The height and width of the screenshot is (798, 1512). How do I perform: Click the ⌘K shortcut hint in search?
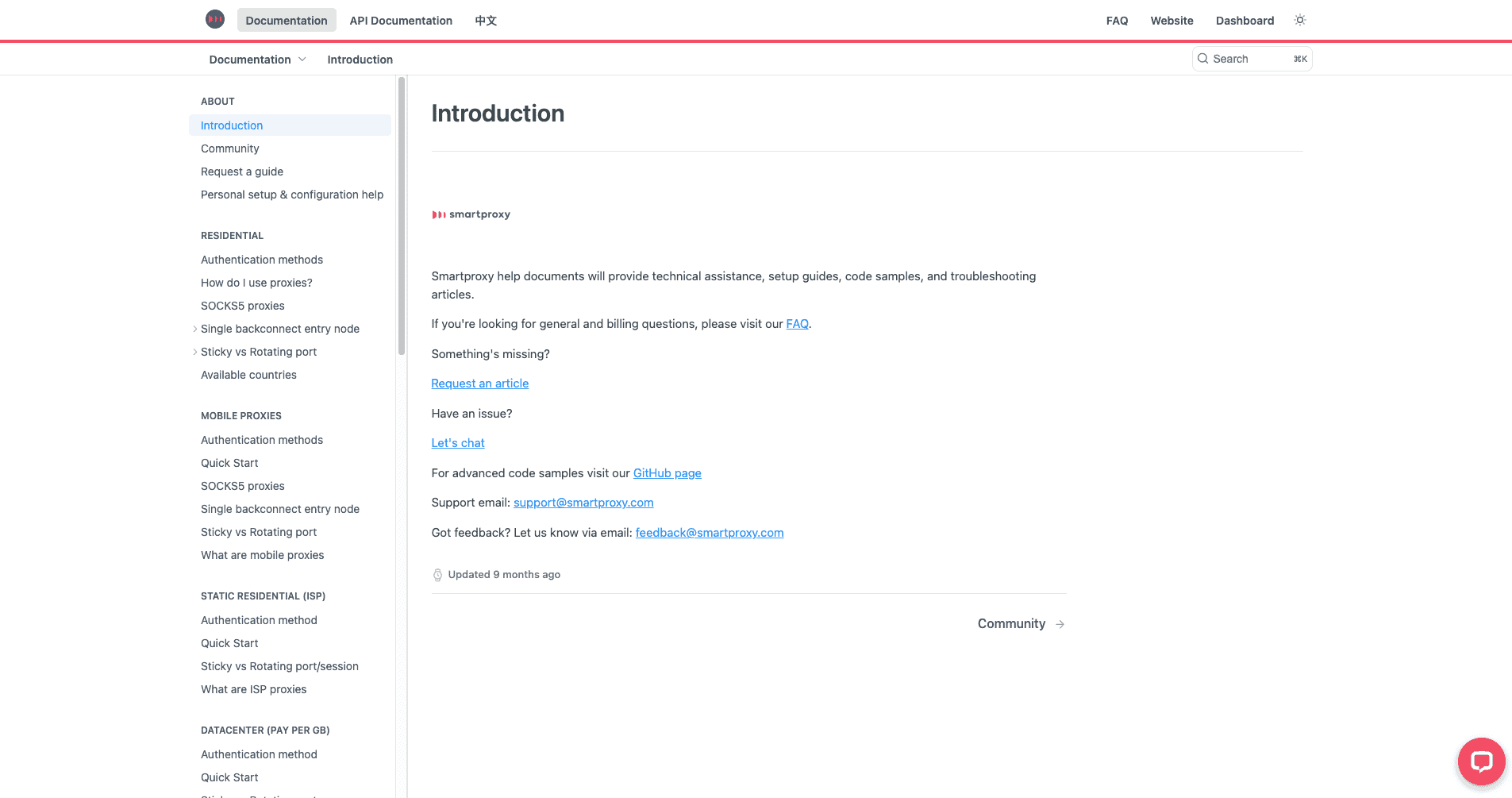tap(1300, 59)
